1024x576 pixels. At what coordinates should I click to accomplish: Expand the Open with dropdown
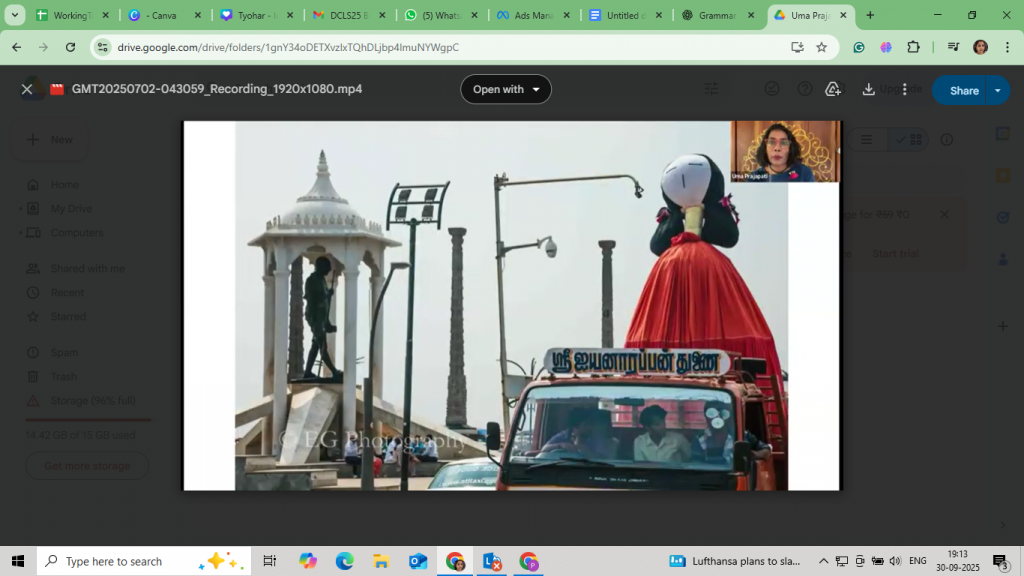click(x=505, y=89)
